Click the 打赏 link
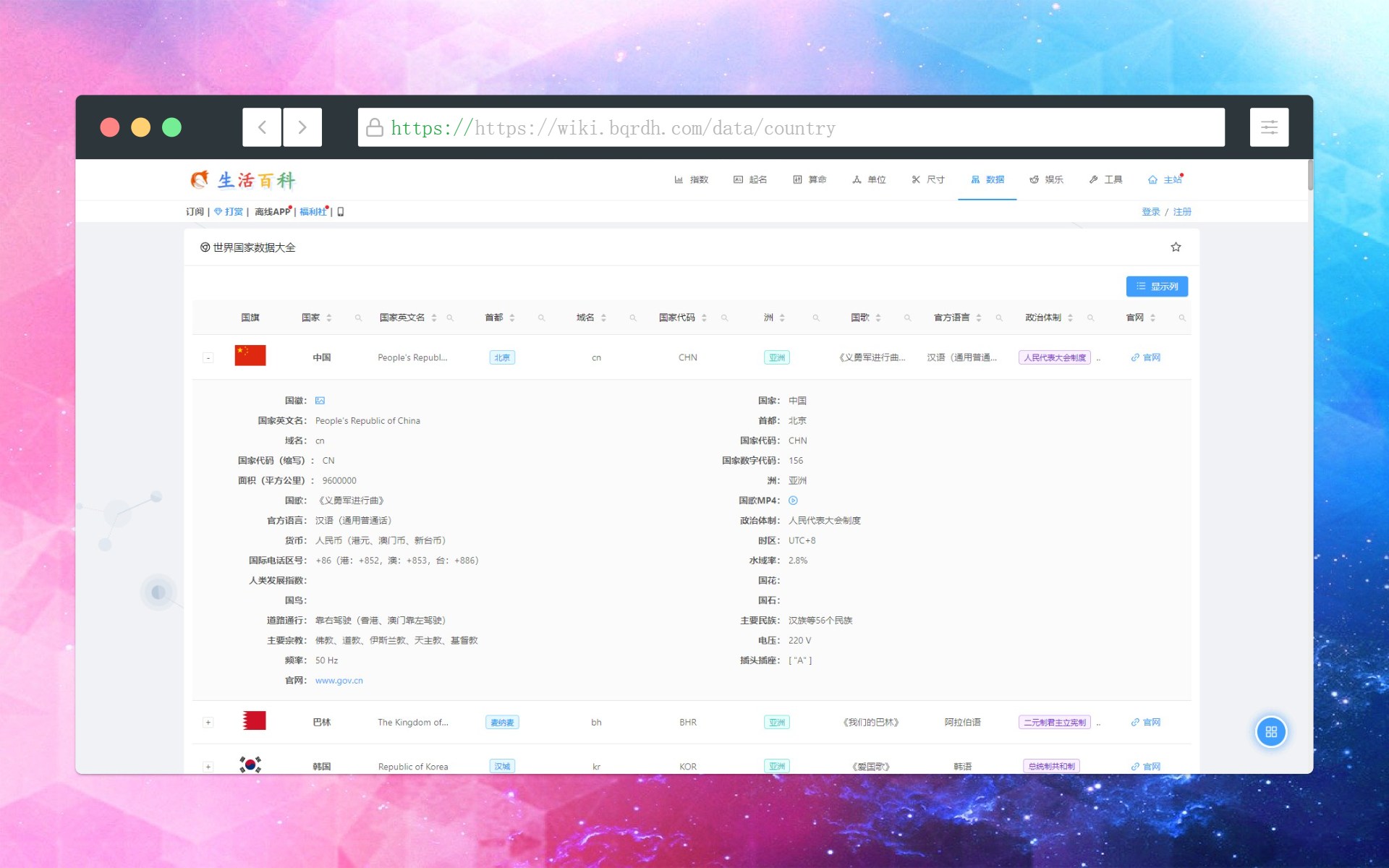This screenshot has height=868, width=1389. click(229, 212)
